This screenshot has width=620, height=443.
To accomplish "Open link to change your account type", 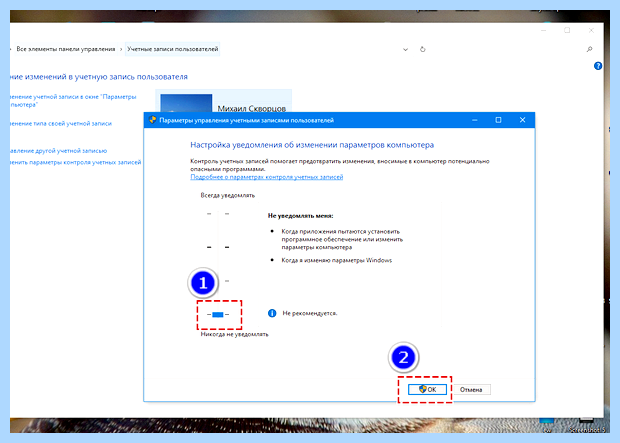I will click(61, 123).
